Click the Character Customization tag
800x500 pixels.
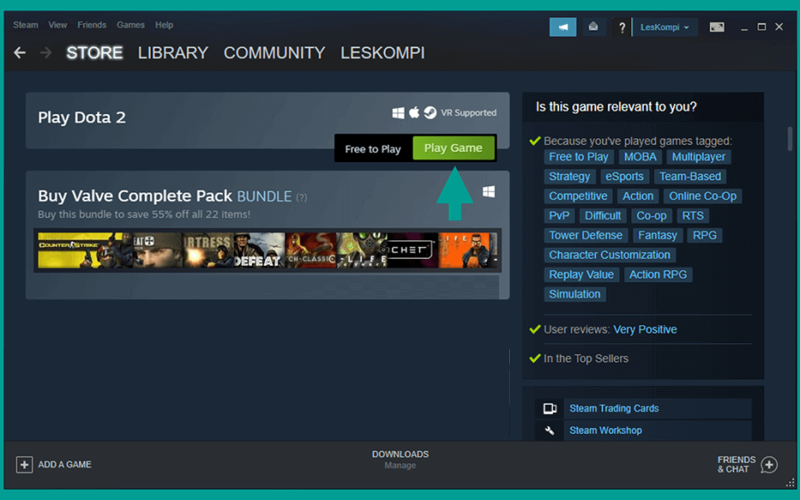[610, 255]
